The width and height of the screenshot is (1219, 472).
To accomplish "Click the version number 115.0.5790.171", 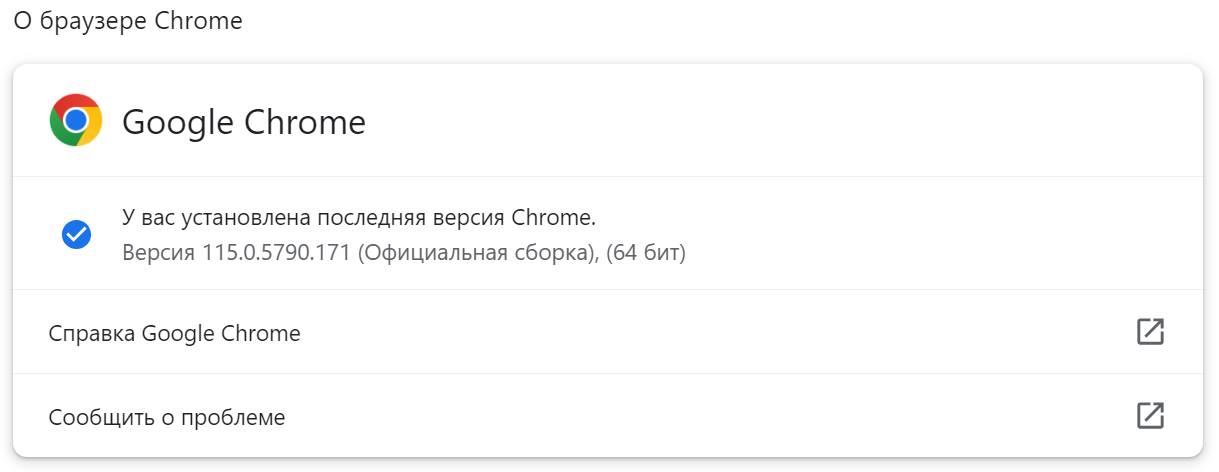I will [276, 252].
